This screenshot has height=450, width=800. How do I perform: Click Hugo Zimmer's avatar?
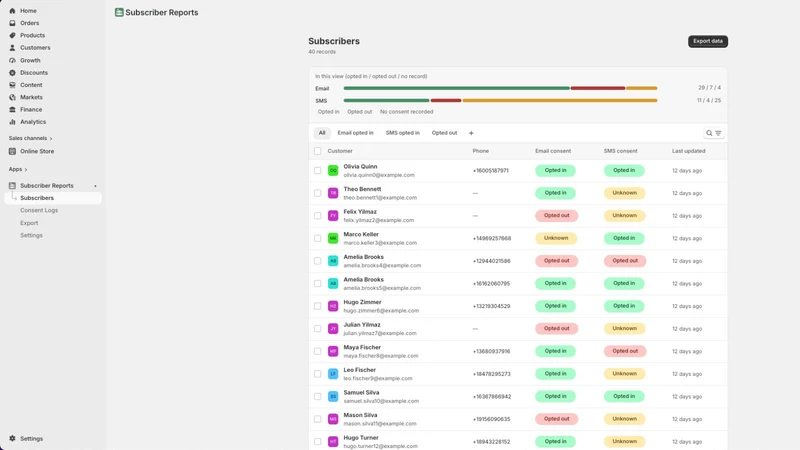(333, 306)
